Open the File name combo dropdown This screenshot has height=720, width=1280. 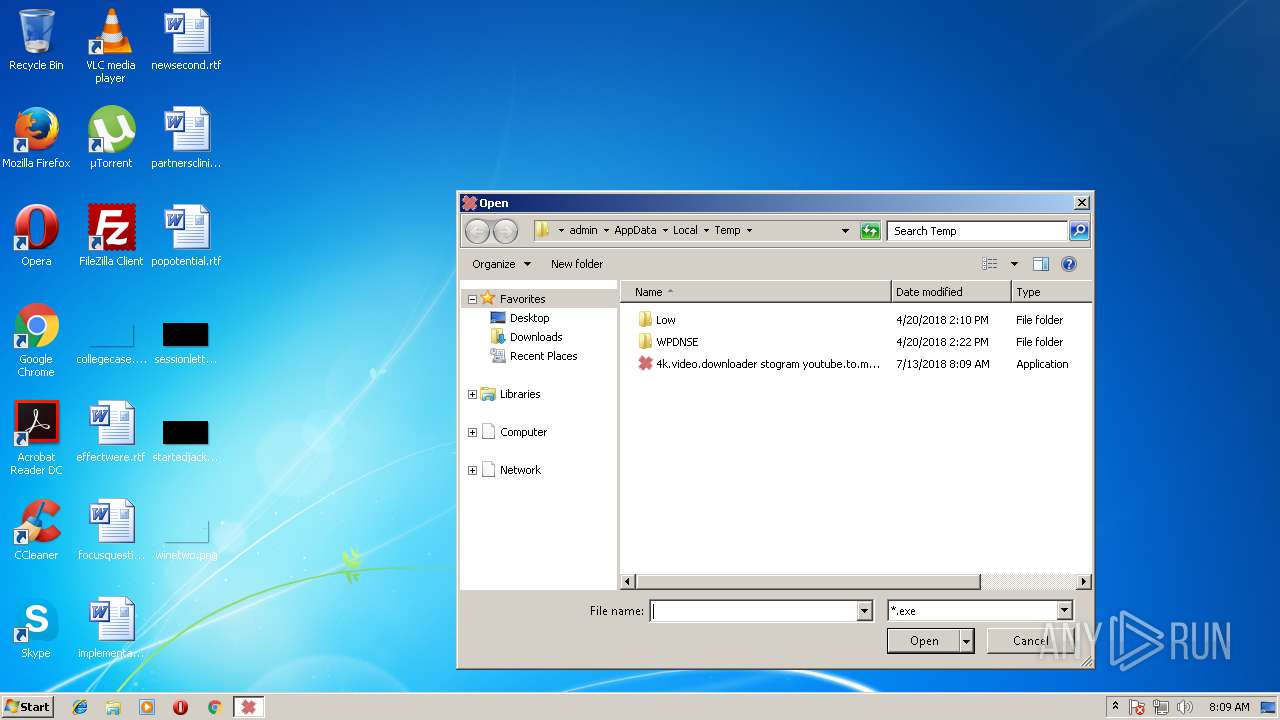(x=865, y=611)
